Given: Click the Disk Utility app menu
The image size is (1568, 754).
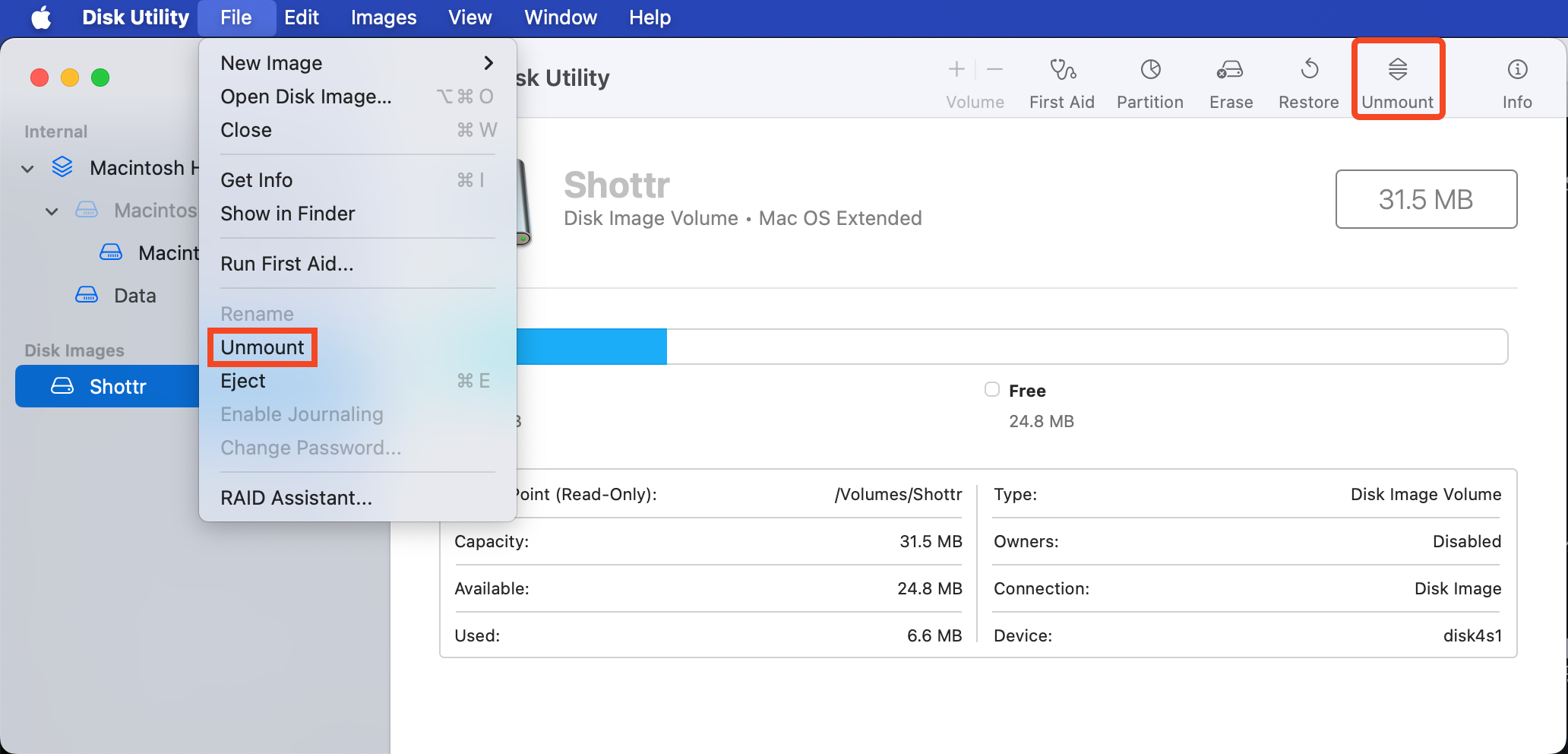Looking at the screenshot, I should [x=135, y=17].
